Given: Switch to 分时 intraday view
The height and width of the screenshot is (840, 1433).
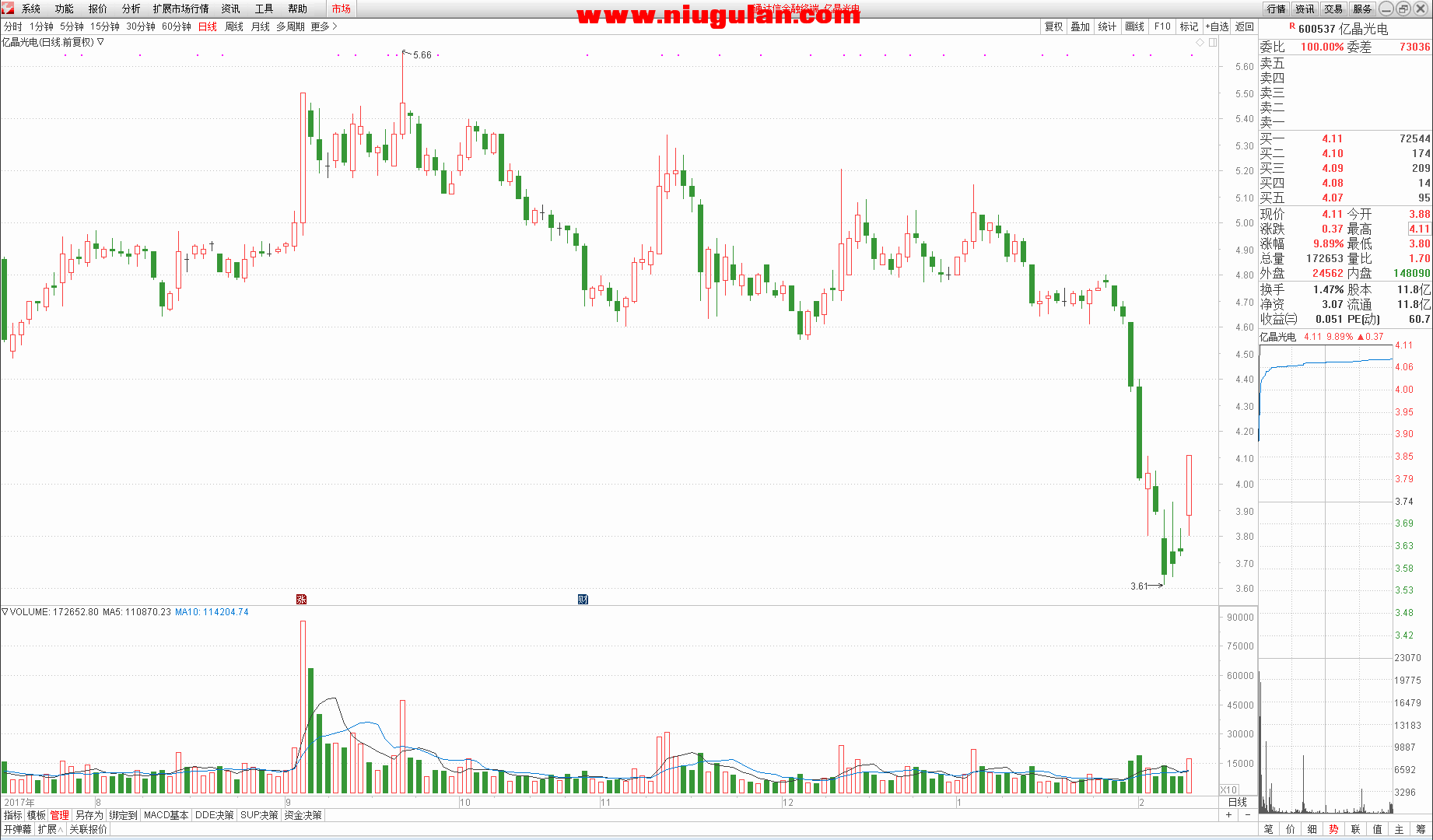Looking at the screenshot, I should tap(13, 26).
